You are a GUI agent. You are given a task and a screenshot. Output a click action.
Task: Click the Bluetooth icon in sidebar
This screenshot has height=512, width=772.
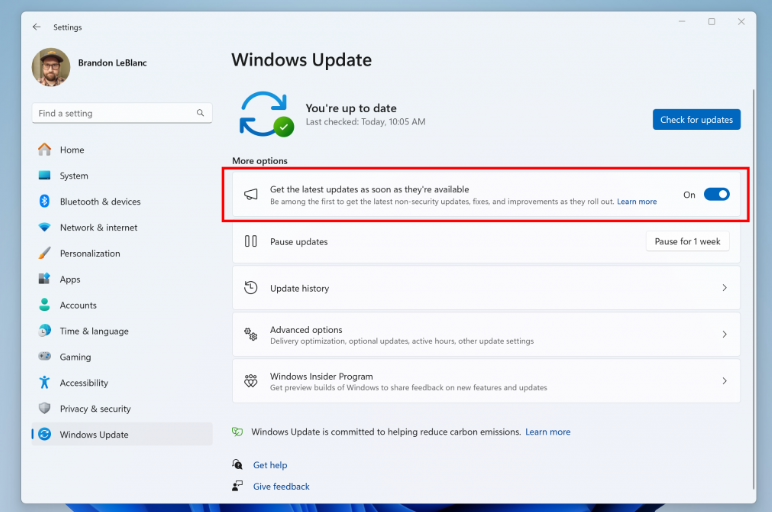[44, 201]
